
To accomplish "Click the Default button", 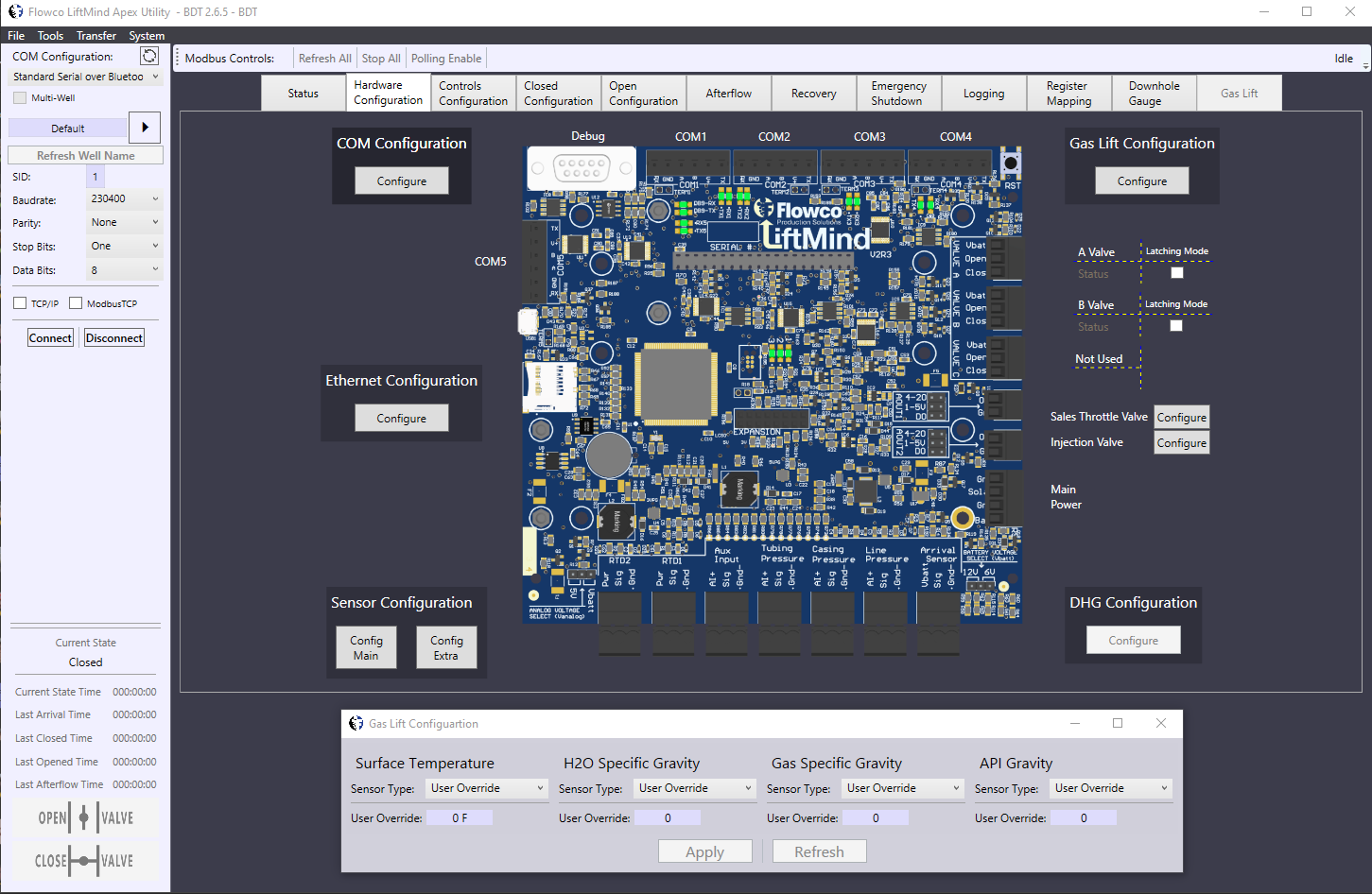I will click(x=67, y=129).
